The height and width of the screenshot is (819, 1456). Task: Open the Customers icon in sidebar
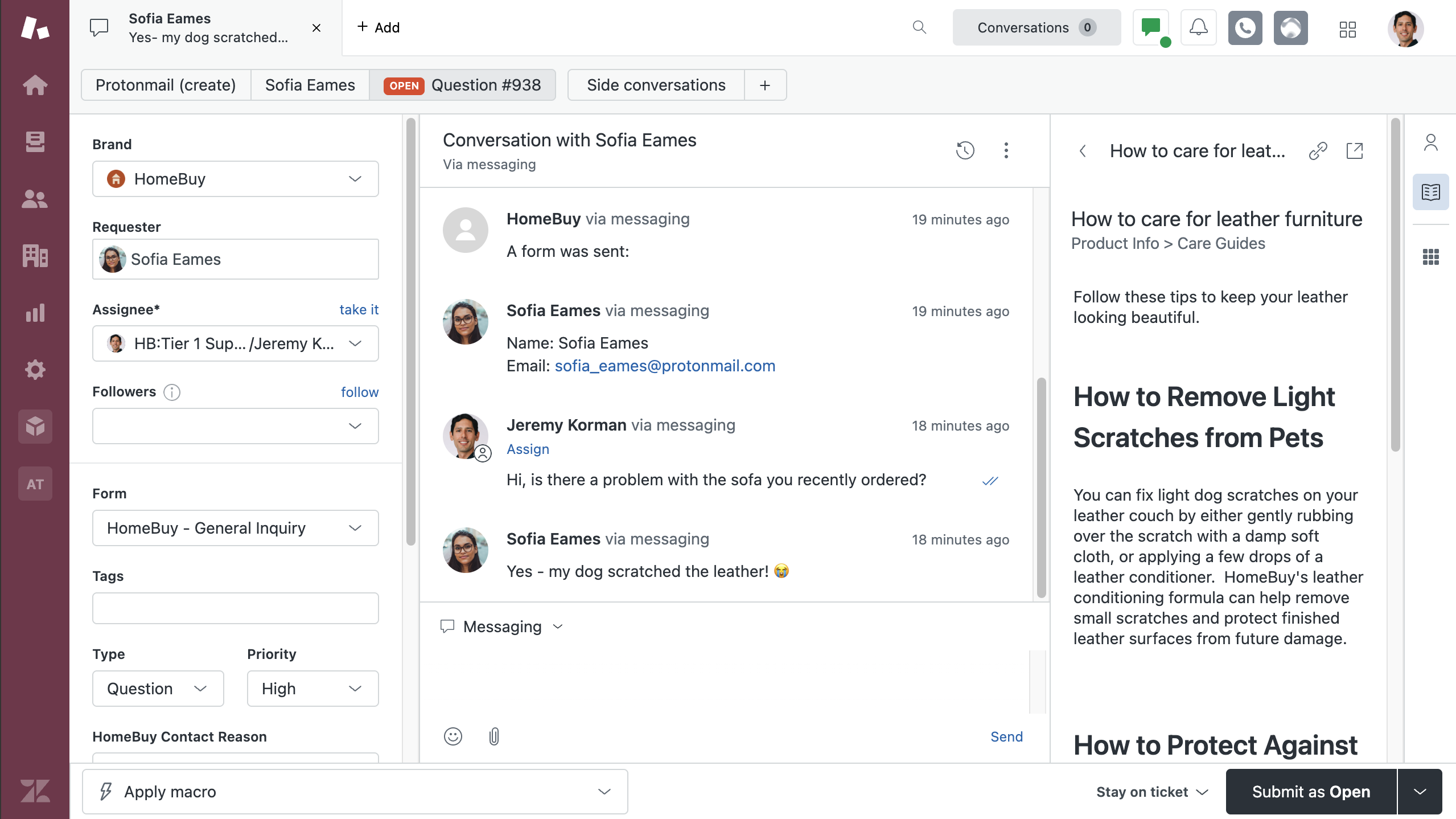tap(35, 199)
